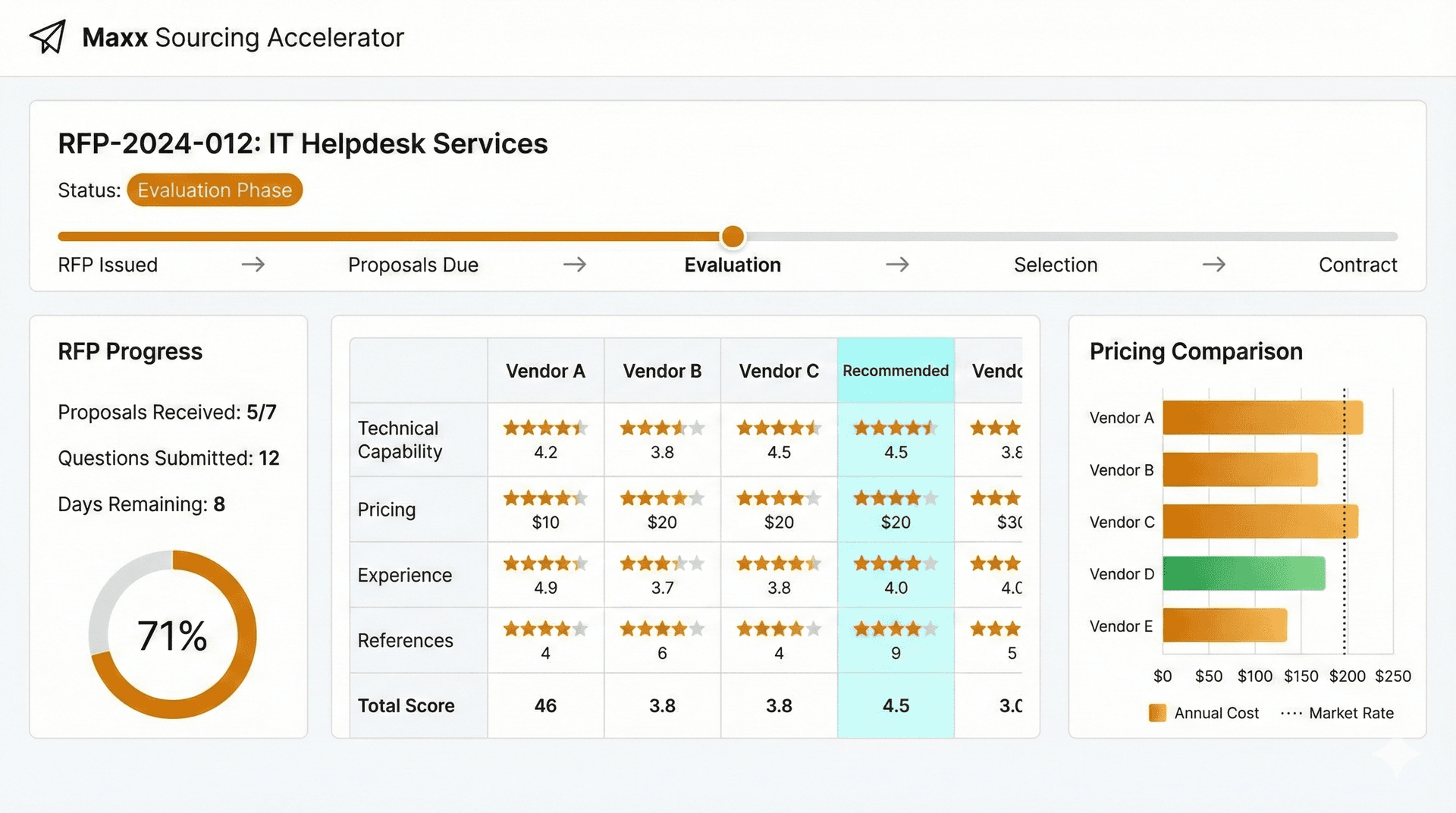Click the Proposals Received 5/7 link
The image size is (1456, 813).
pos(167,412)
